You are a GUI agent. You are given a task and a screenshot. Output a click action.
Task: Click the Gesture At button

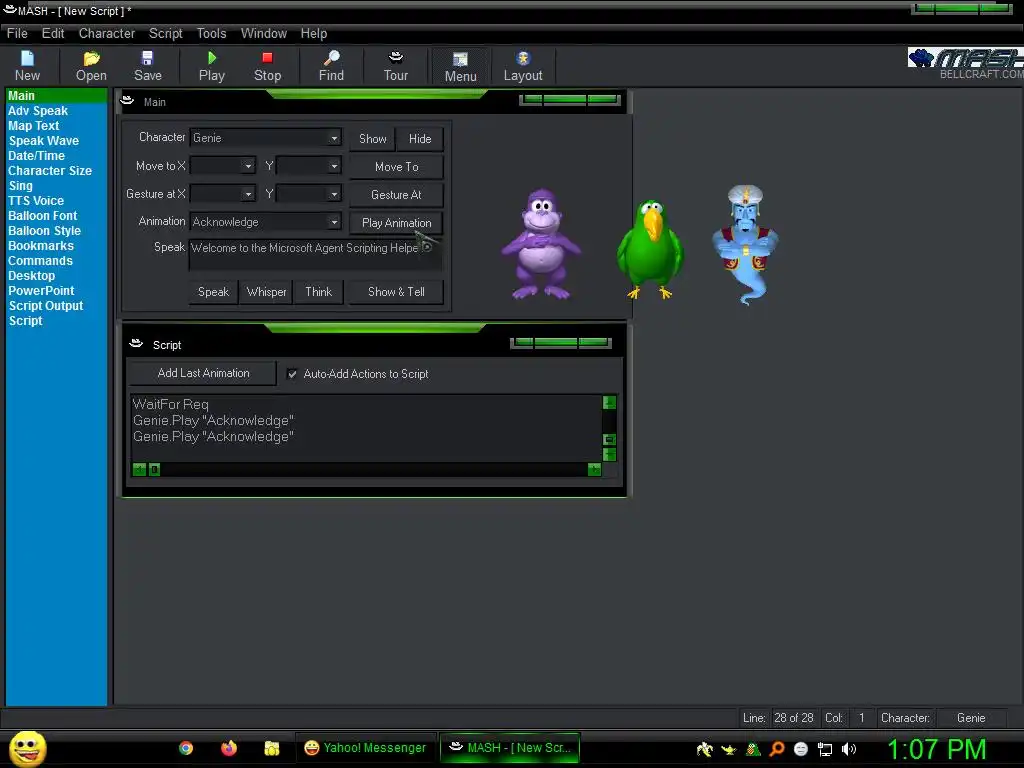click(x=396, y=195)
